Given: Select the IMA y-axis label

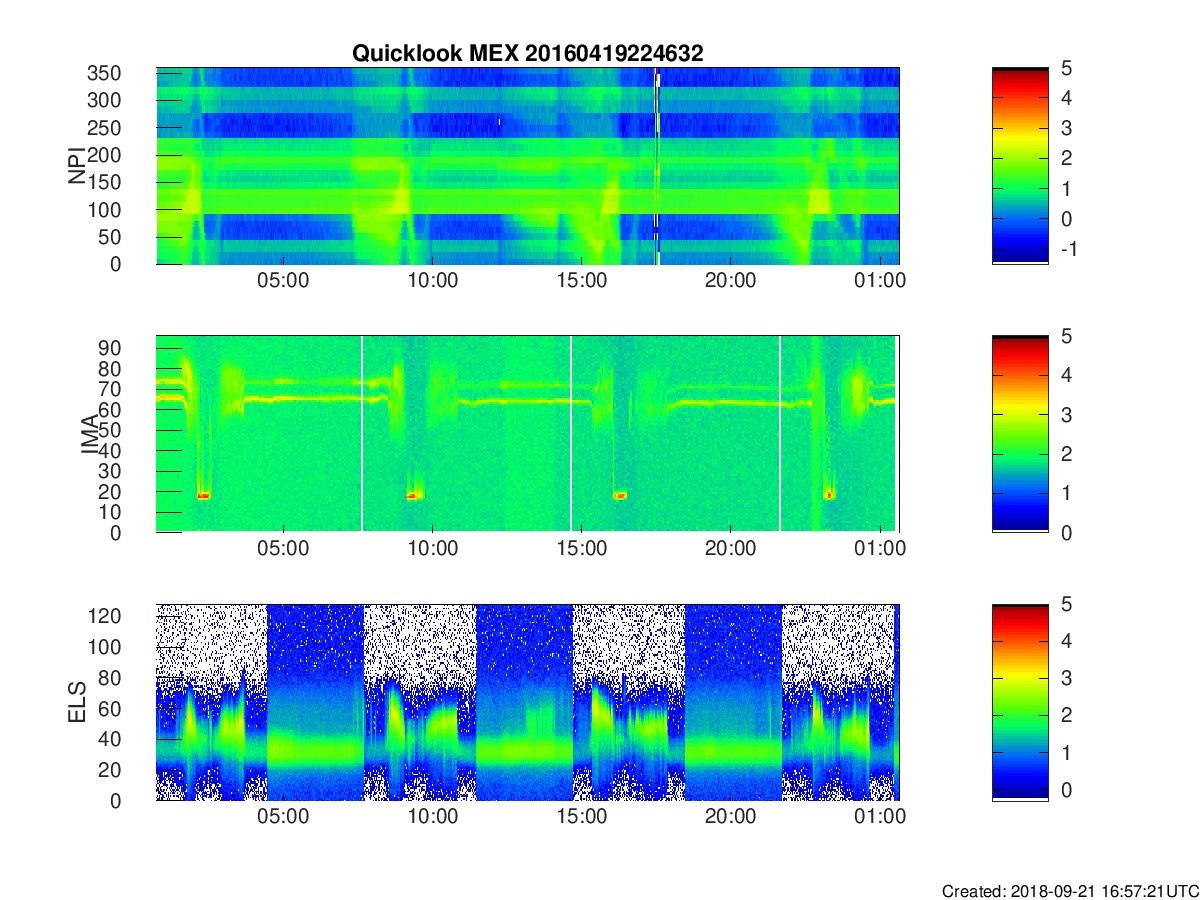Looking at the screenshot, I should click(x=90, y=434).
